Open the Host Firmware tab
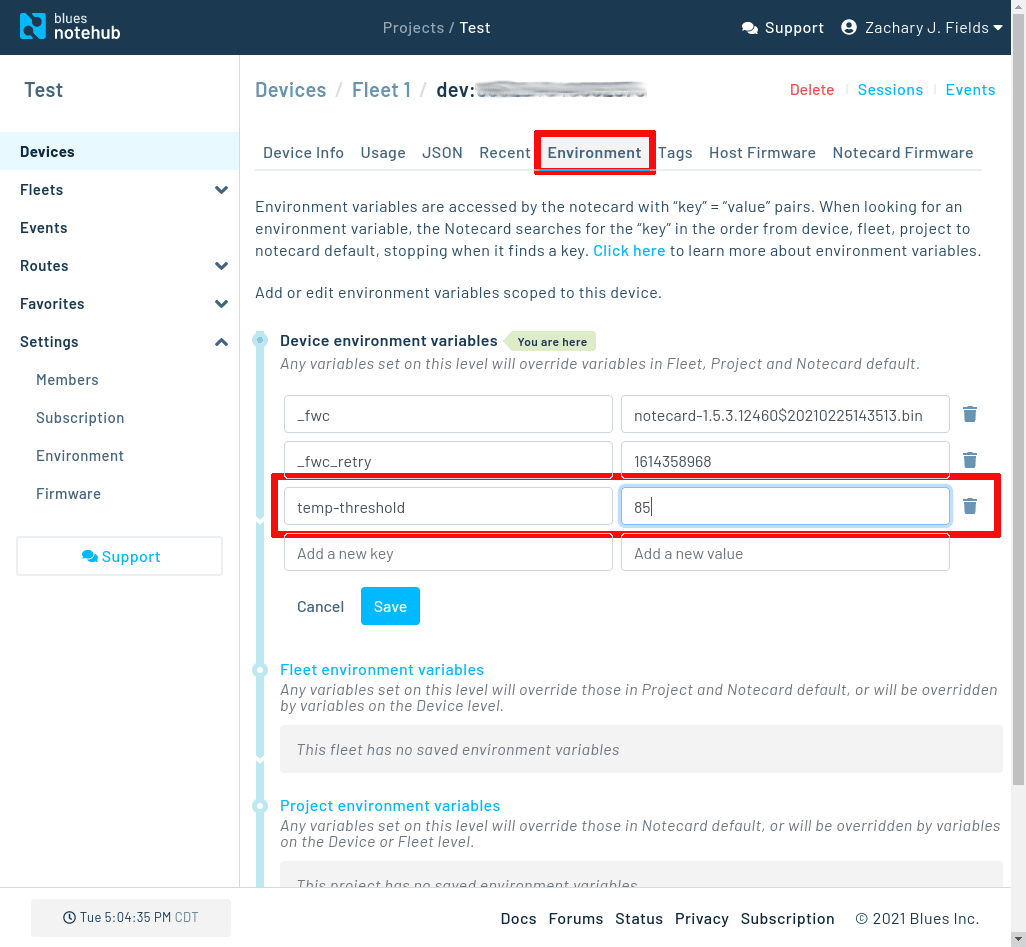Viewport: 1026px width, 947px height. point(762,152)
